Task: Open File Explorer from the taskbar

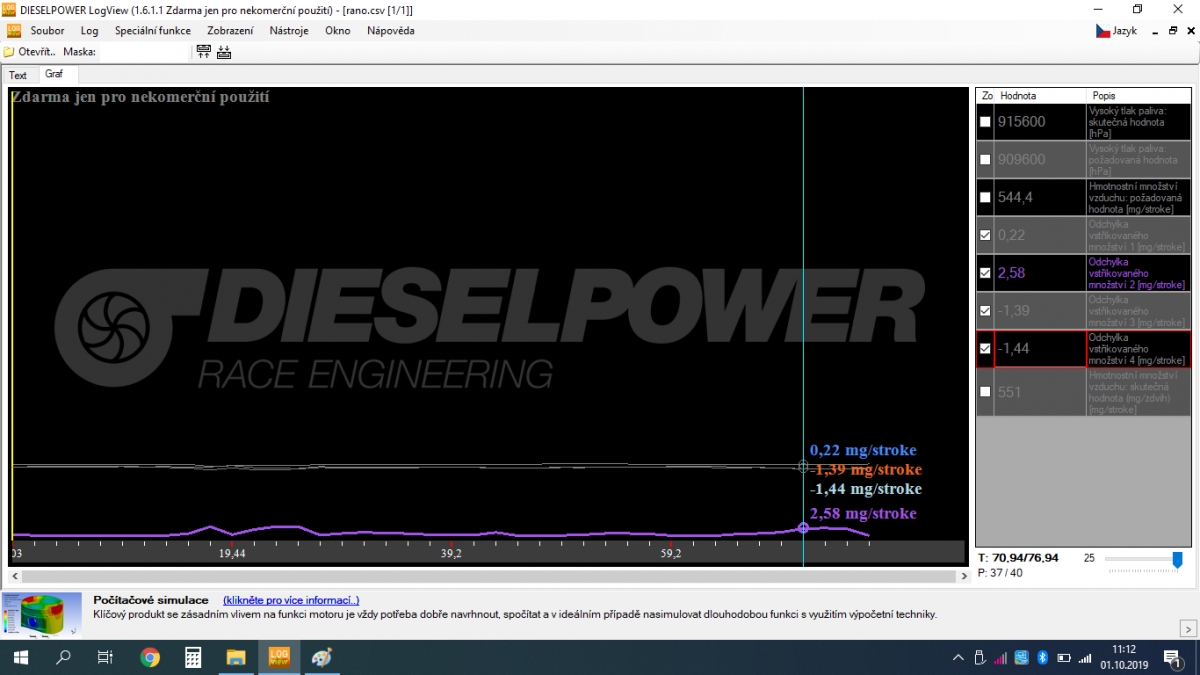Action: 236,657
